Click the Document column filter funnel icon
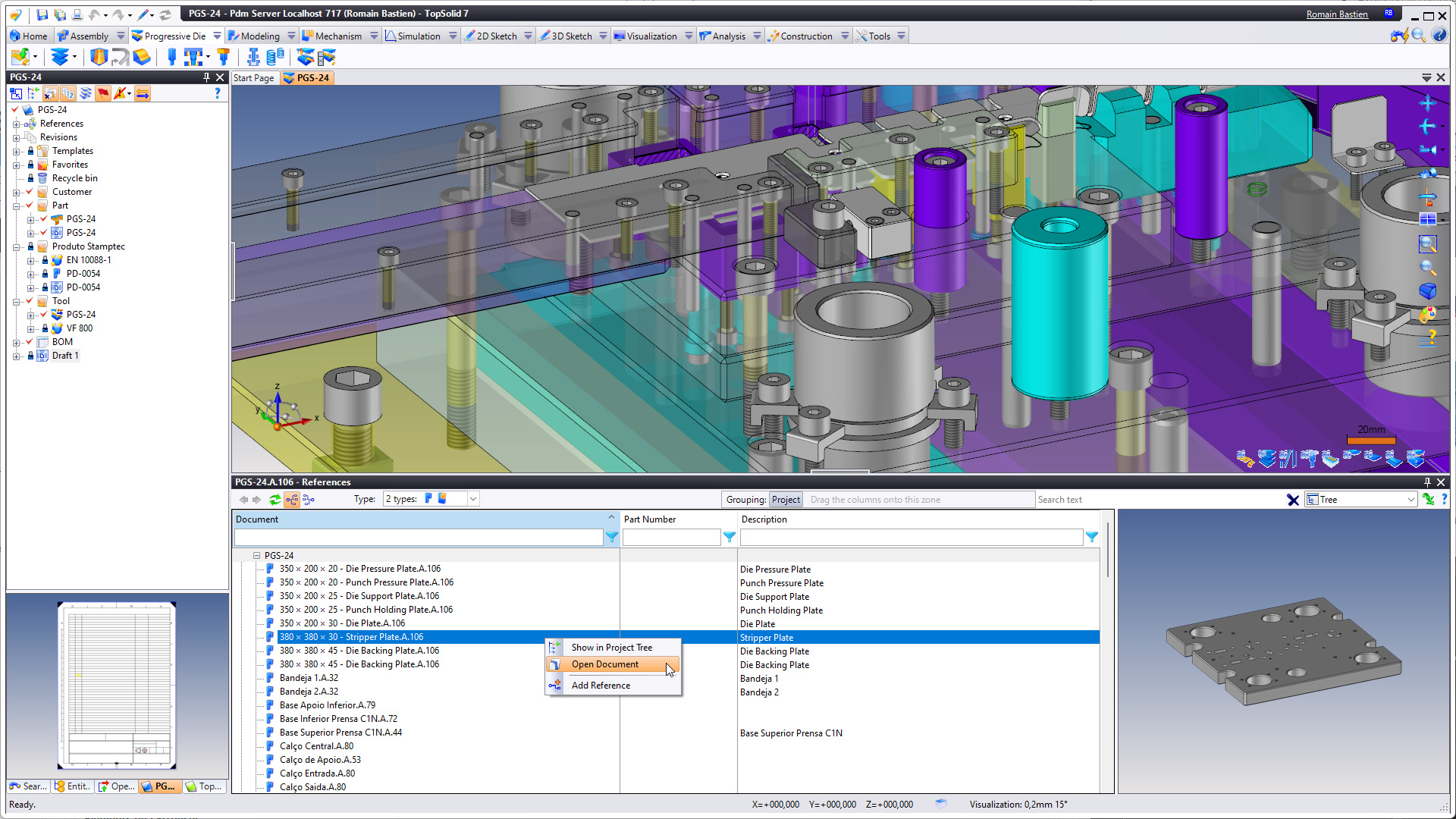The width and height of the screenshot is (1456, 819). pos(611,537)
